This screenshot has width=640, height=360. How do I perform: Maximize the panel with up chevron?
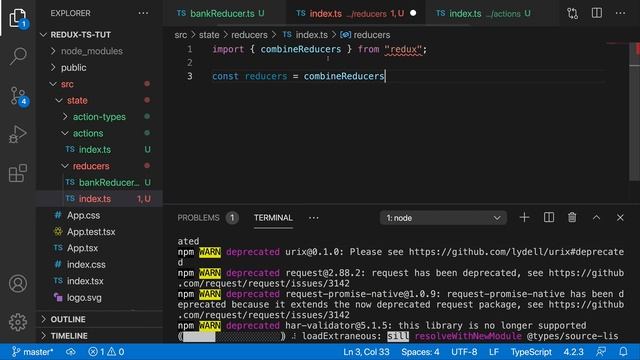click(596, 218)
